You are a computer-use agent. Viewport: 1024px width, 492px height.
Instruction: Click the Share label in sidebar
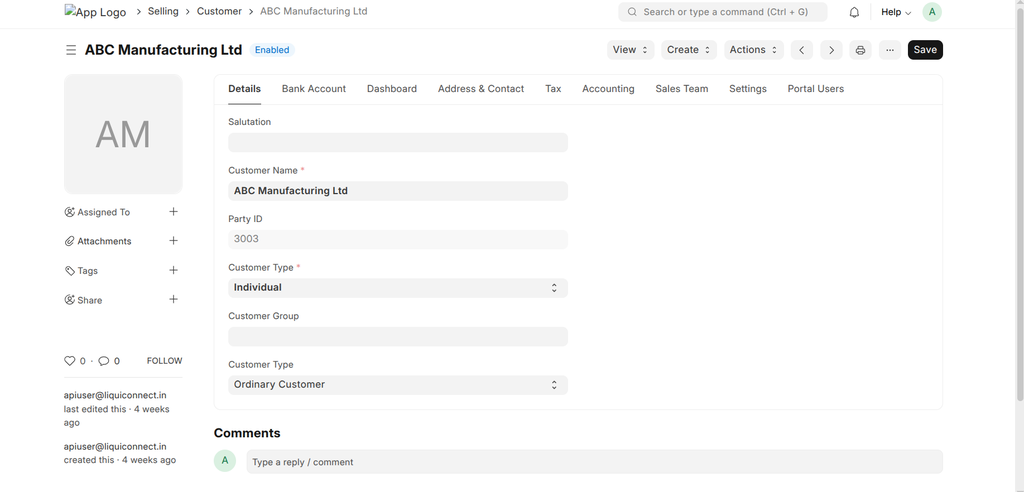89,301
